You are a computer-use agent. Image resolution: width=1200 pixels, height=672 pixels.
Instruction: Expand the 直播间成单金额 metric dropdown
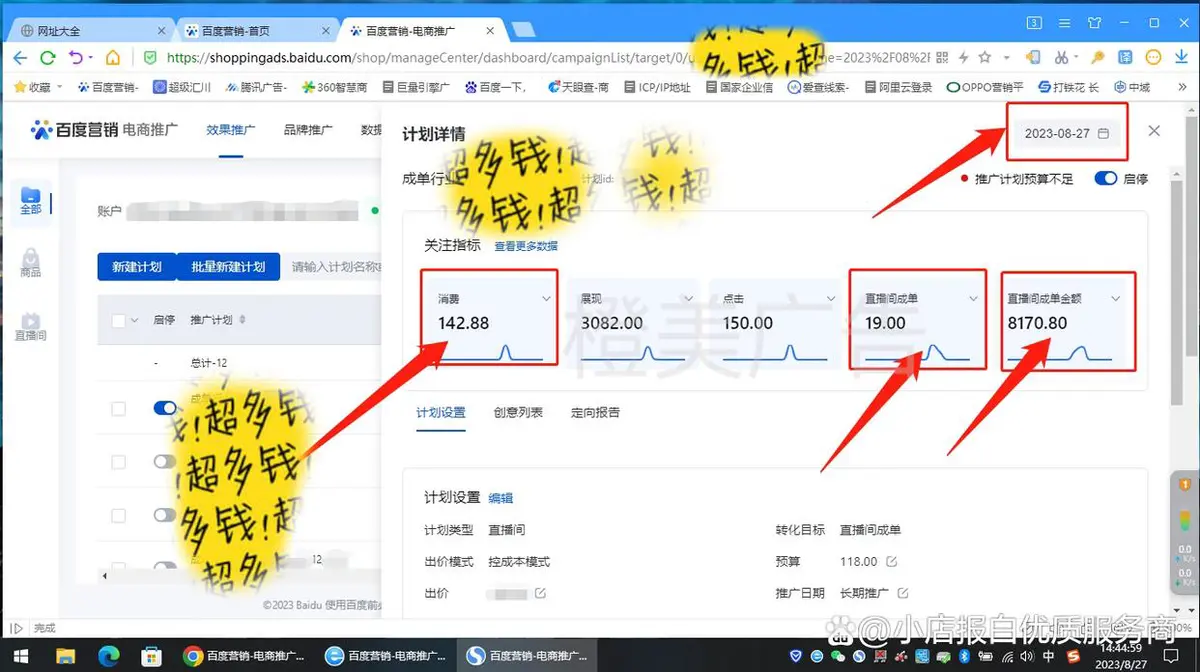click(x=1116, y=299)
